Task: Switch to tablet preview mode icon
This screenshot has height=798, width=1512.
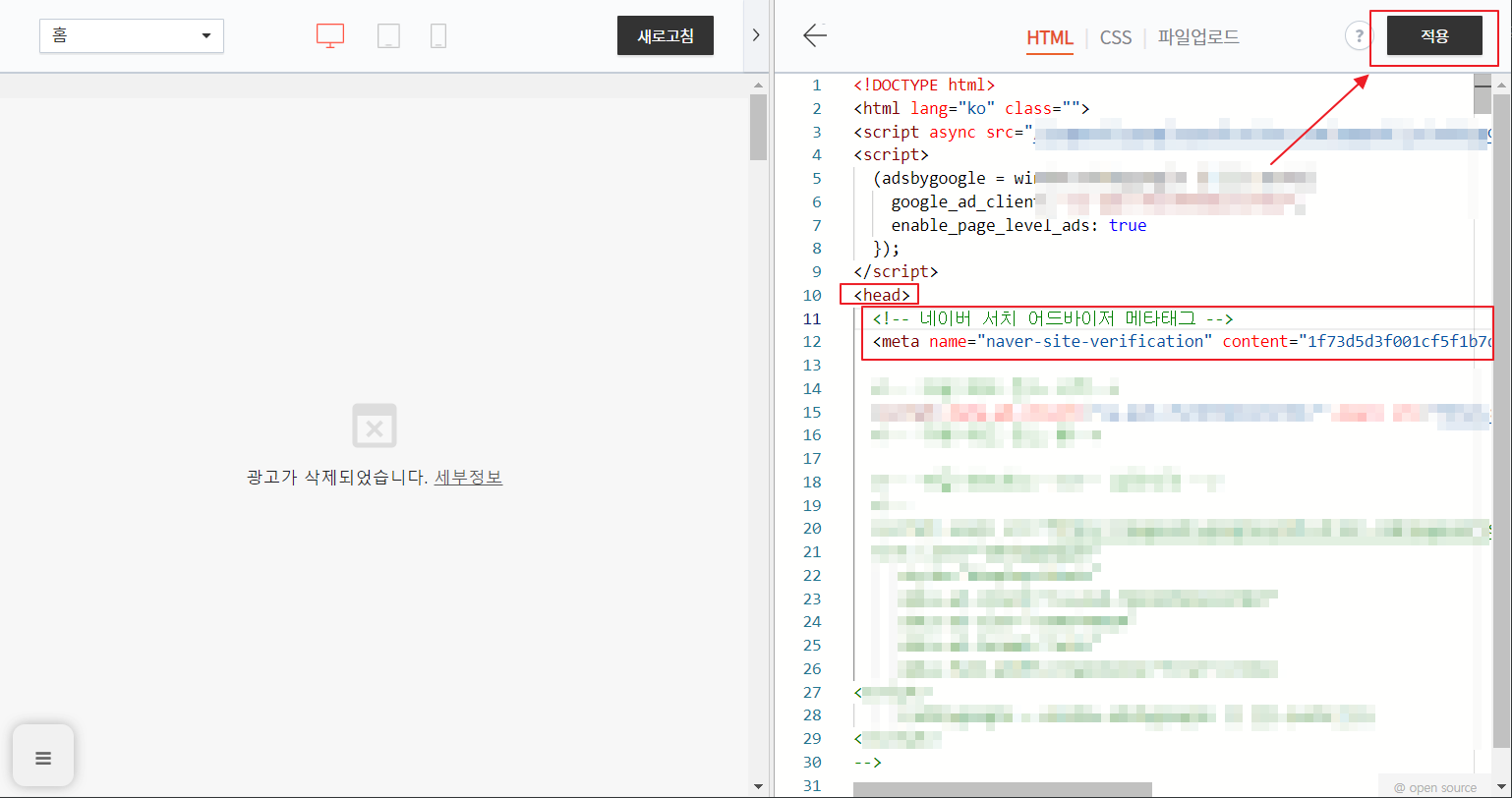Action: click(x=388, y=35)
